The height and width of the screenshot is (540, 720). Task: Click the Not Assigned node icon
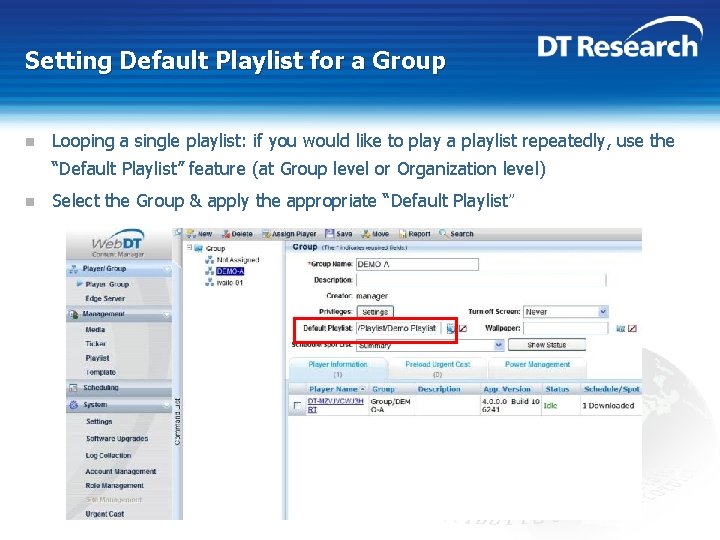(x=209, y=260)
